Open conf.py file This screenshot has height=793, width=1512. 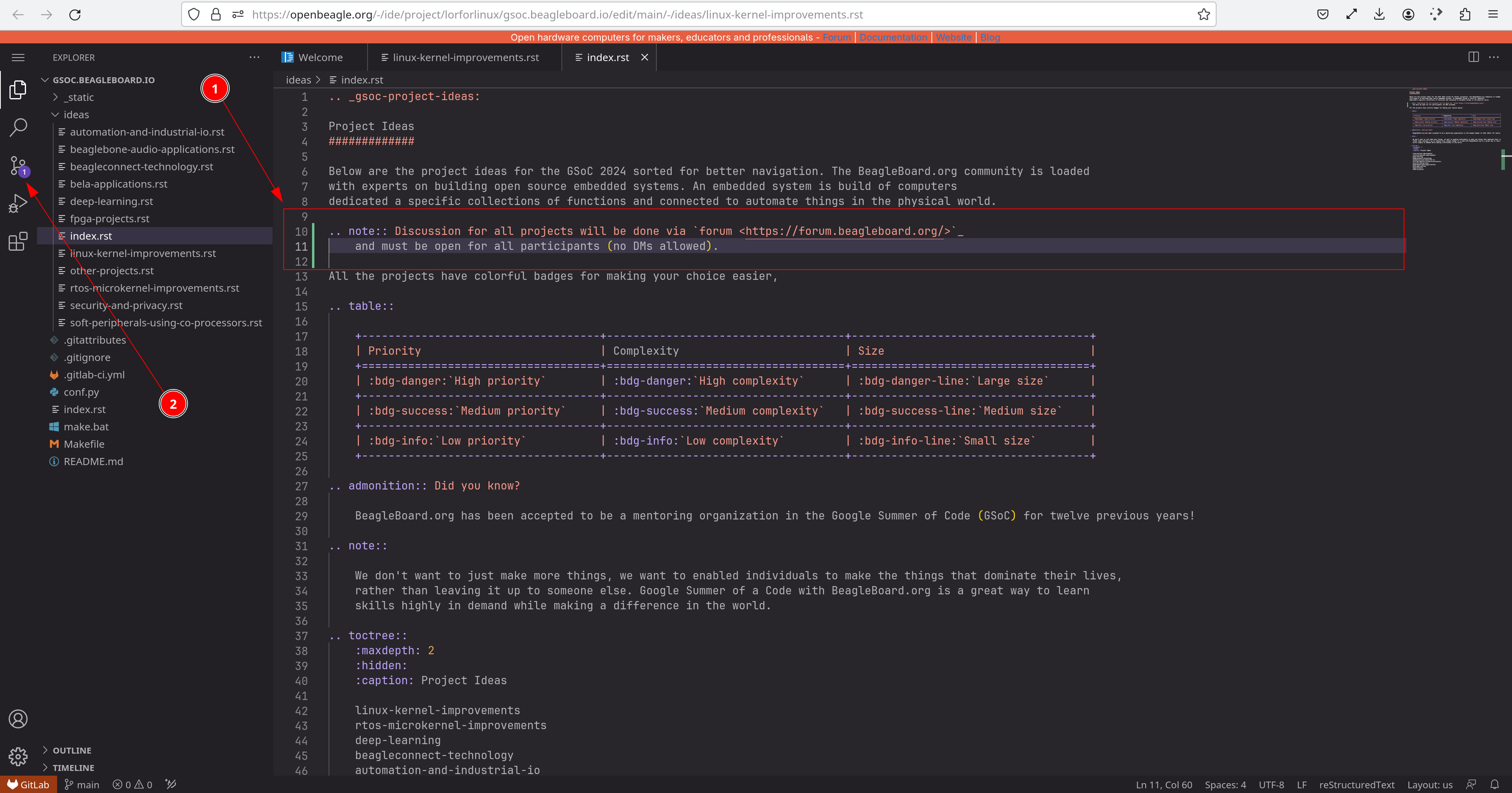tap(81, 392)
